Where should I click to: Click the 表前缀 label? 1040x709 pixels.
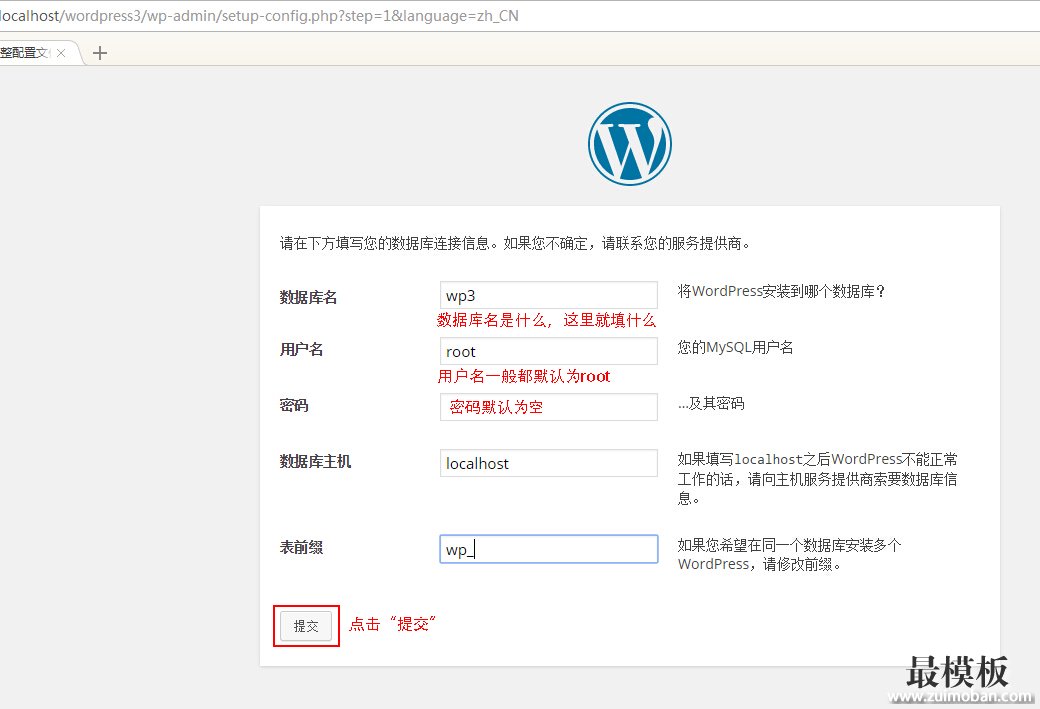click(301, 547)
